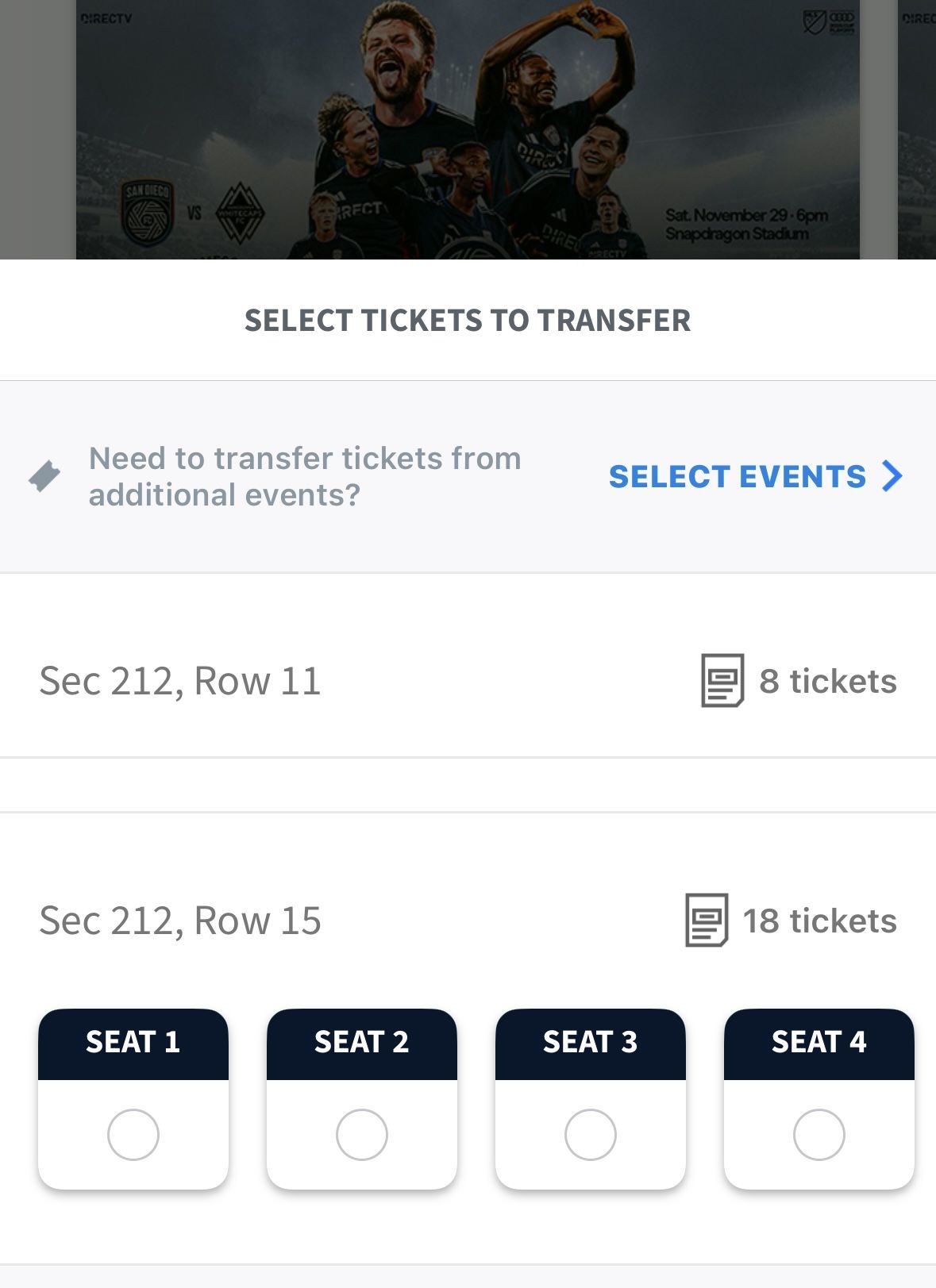Click the SELECT TICKETS TO TRANSFER header
The height and width of the screenshot is (1288, 936).
[x=468, y=321]
